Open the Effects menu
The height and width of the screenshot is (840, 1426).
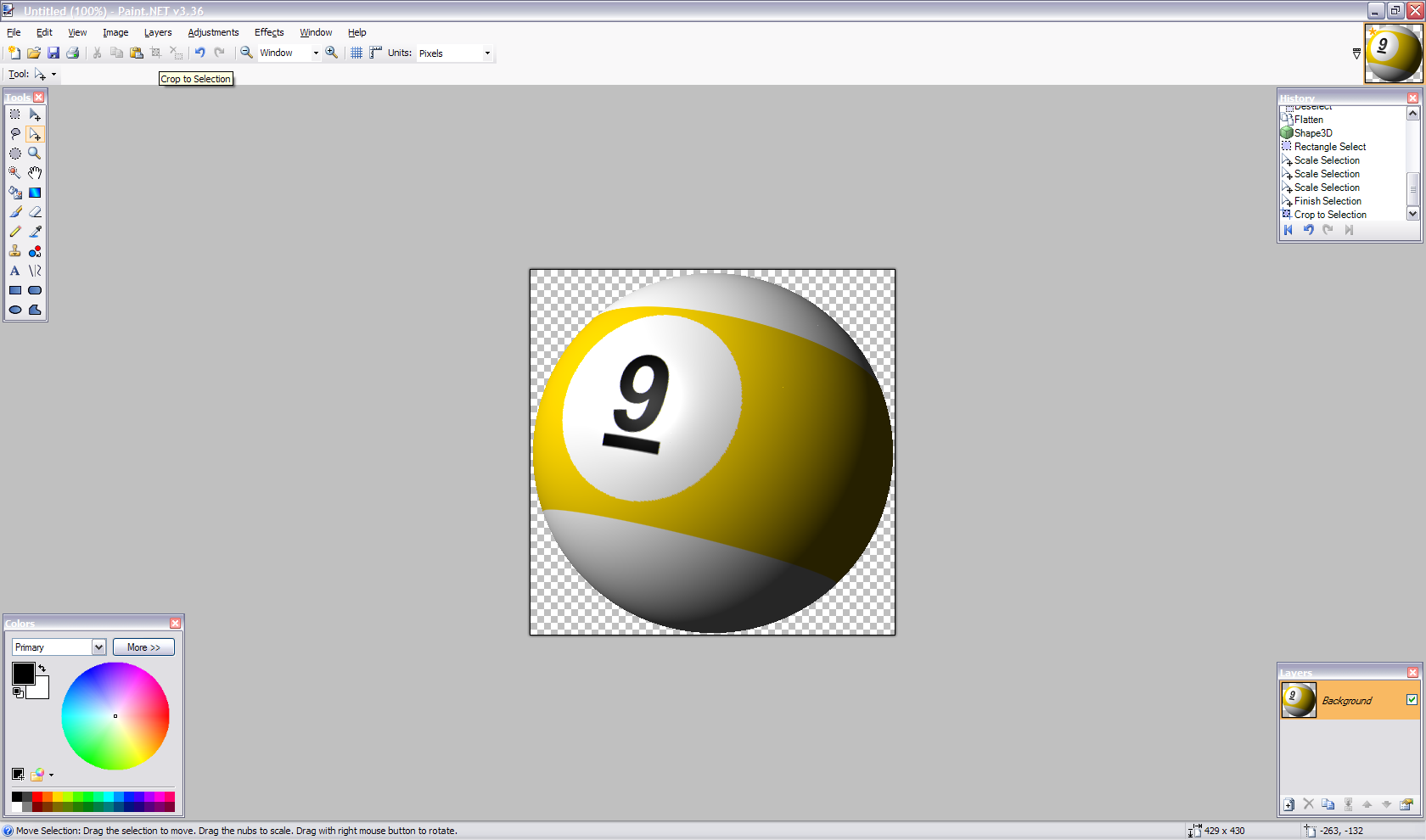coord(268,32)
